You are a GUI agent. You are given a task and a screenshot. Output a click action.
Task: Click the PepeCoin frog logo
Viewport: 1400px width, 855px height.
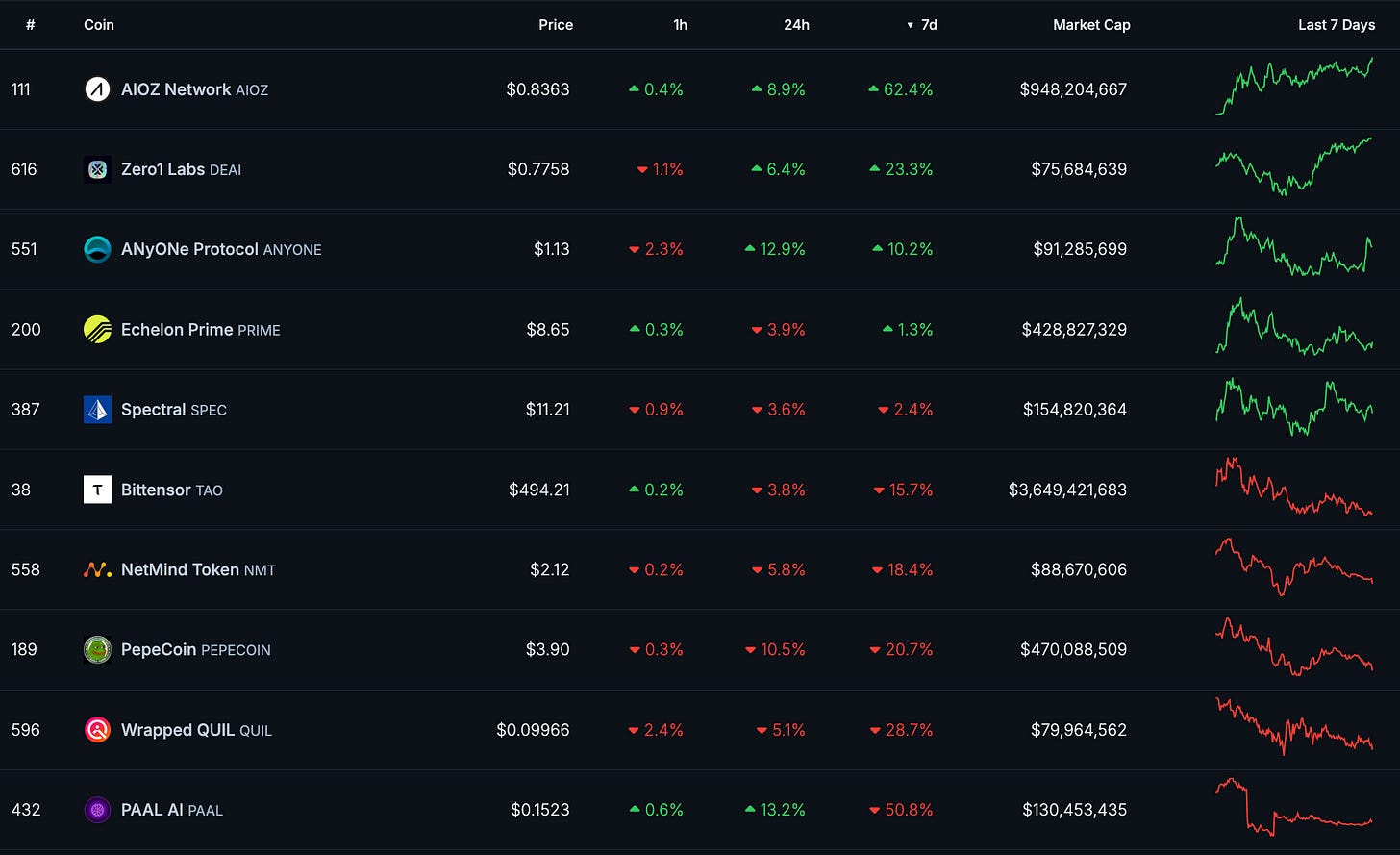(x=97, y=650)
